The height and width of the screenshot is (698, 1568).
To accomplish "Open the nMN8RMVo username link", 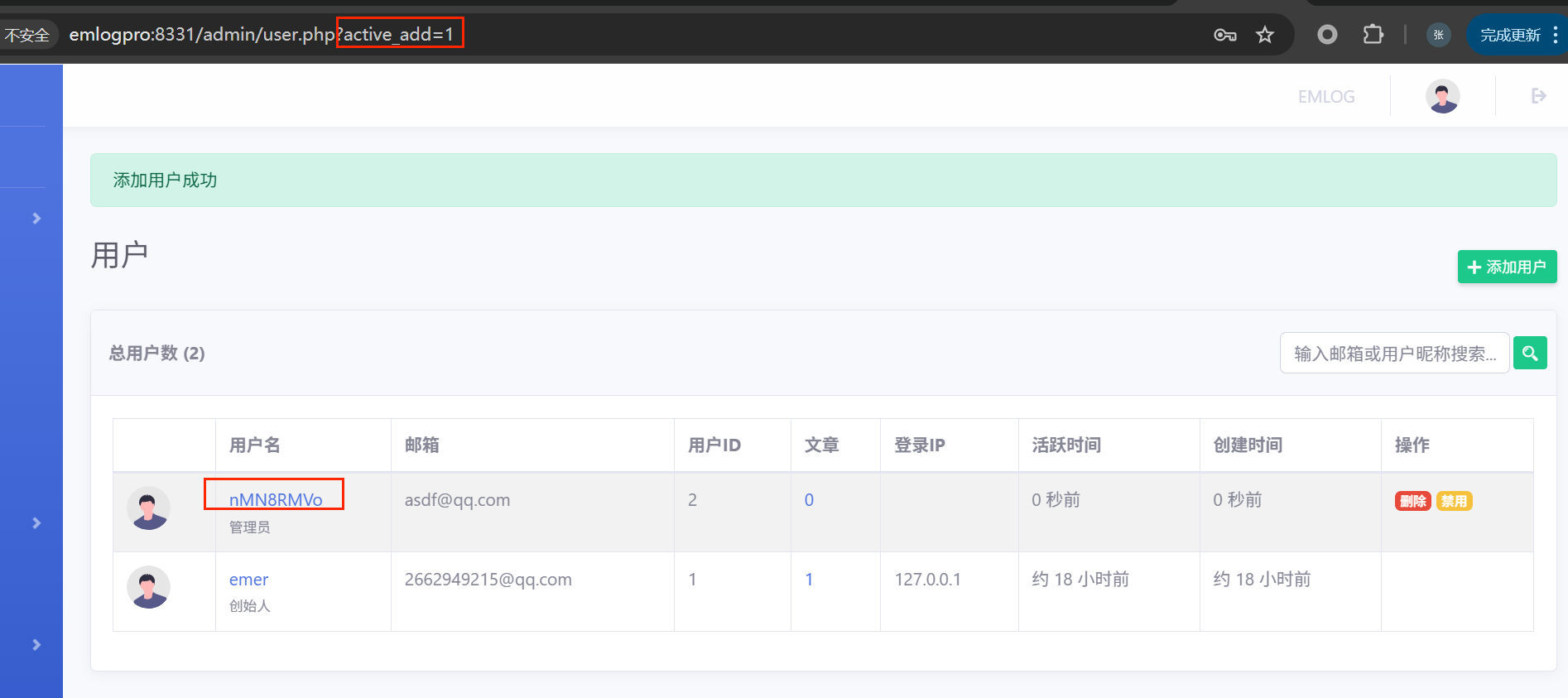I will click(276, 500).
